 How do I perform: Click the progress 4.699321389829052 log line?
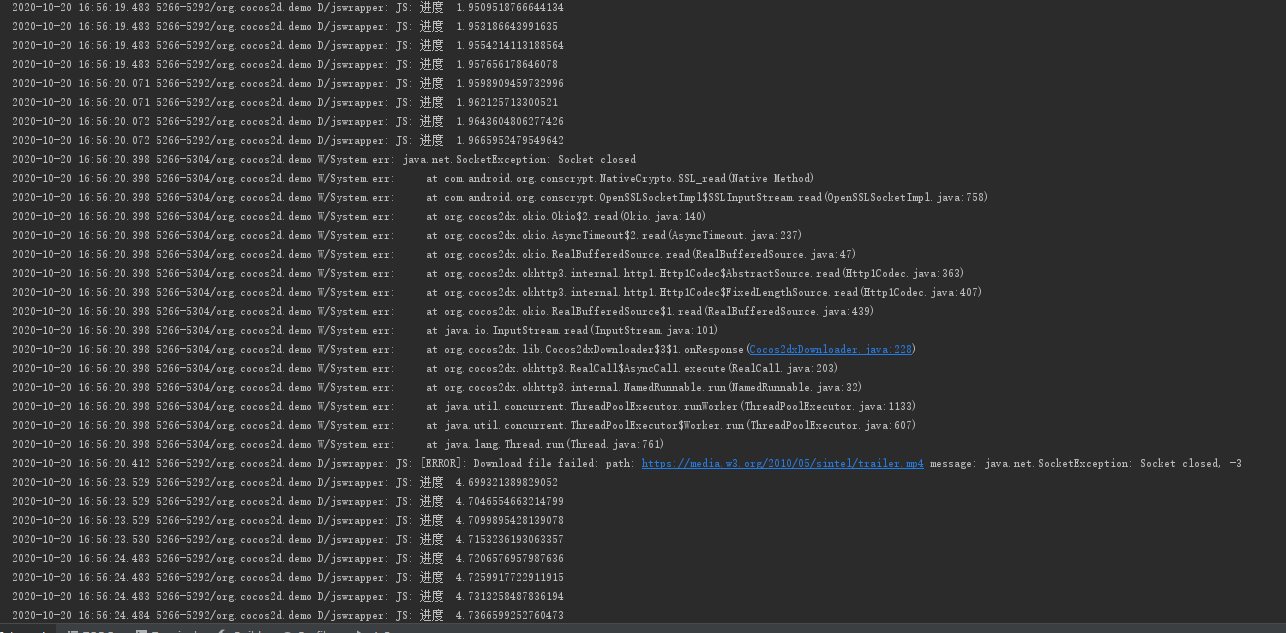coord(488,483)
